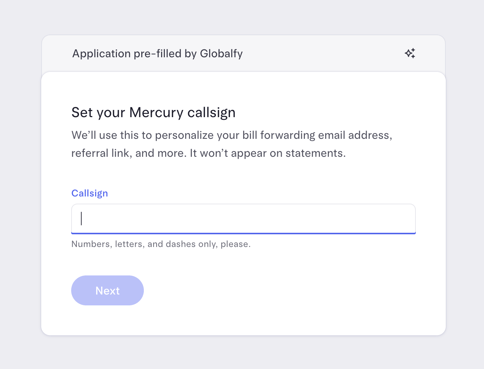This screenshot has width=484, height=369.
Task: Place cursor at blinking caret in Callsign box
Action: [x=81, y=219]
